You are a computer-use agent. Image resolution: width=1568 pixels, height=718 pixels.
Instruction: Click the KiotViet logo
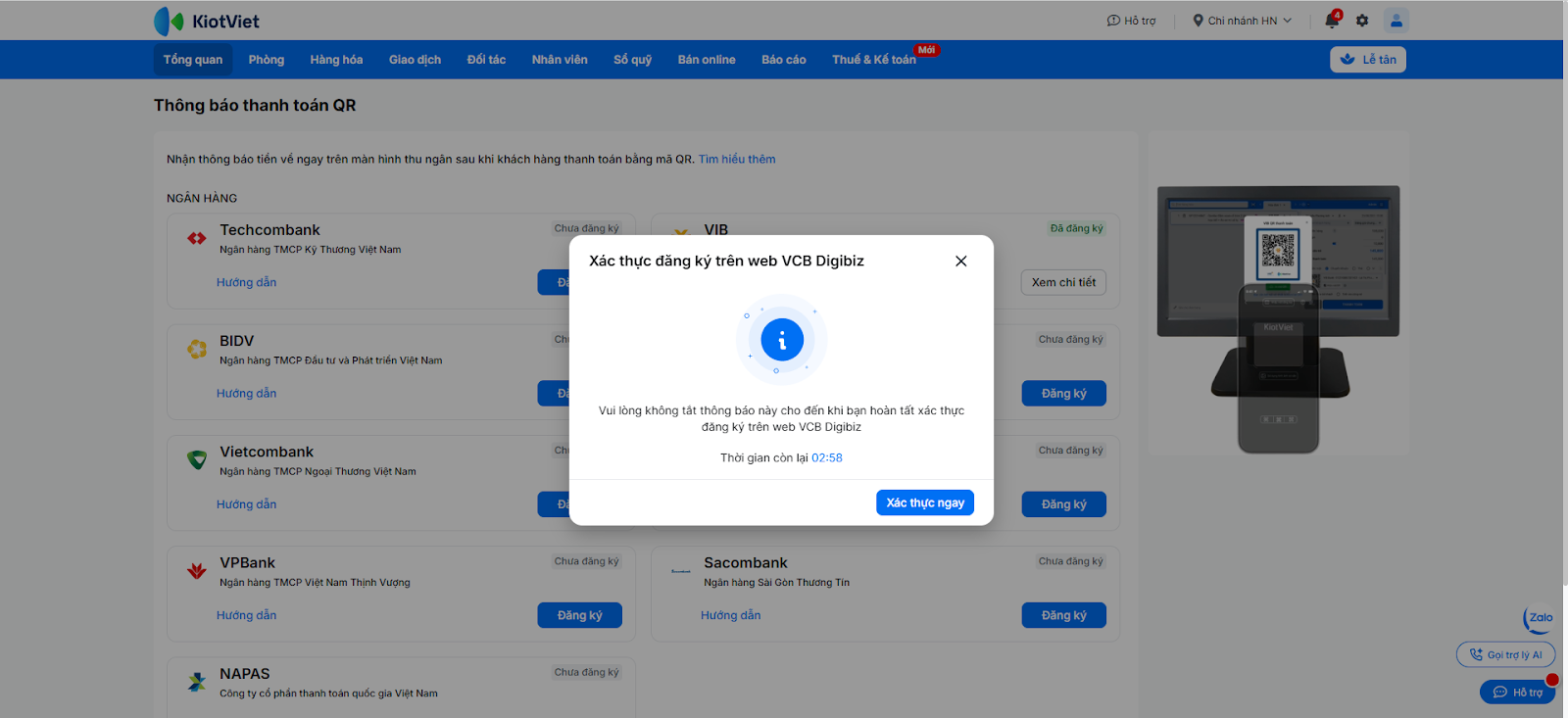point(207,21)
